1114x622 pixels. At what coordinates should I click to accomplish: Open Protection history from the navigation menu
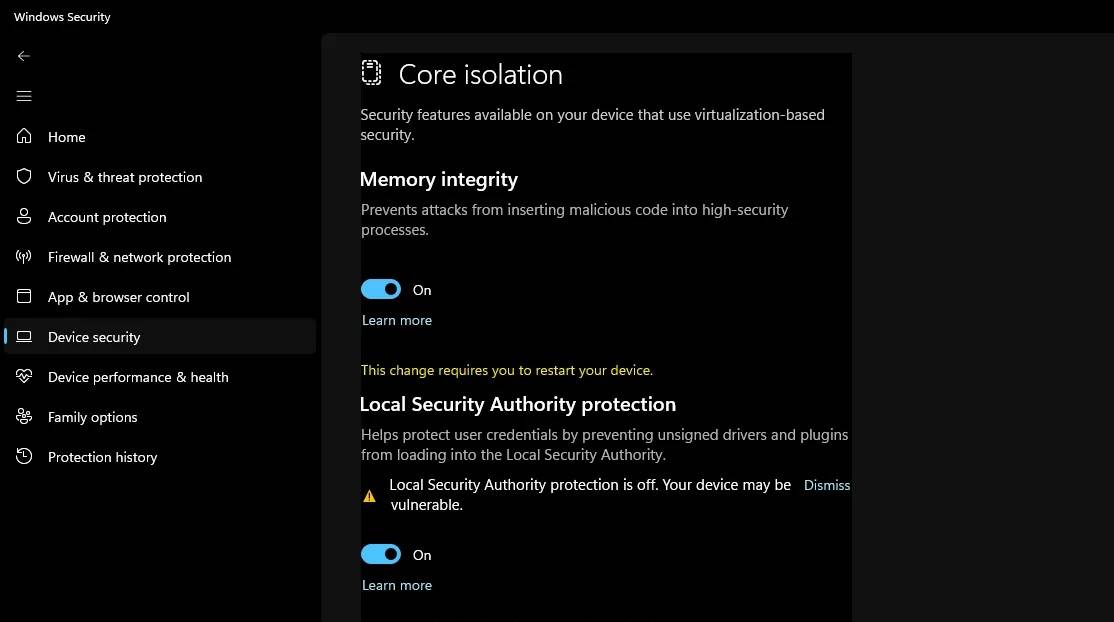point(102,456)
